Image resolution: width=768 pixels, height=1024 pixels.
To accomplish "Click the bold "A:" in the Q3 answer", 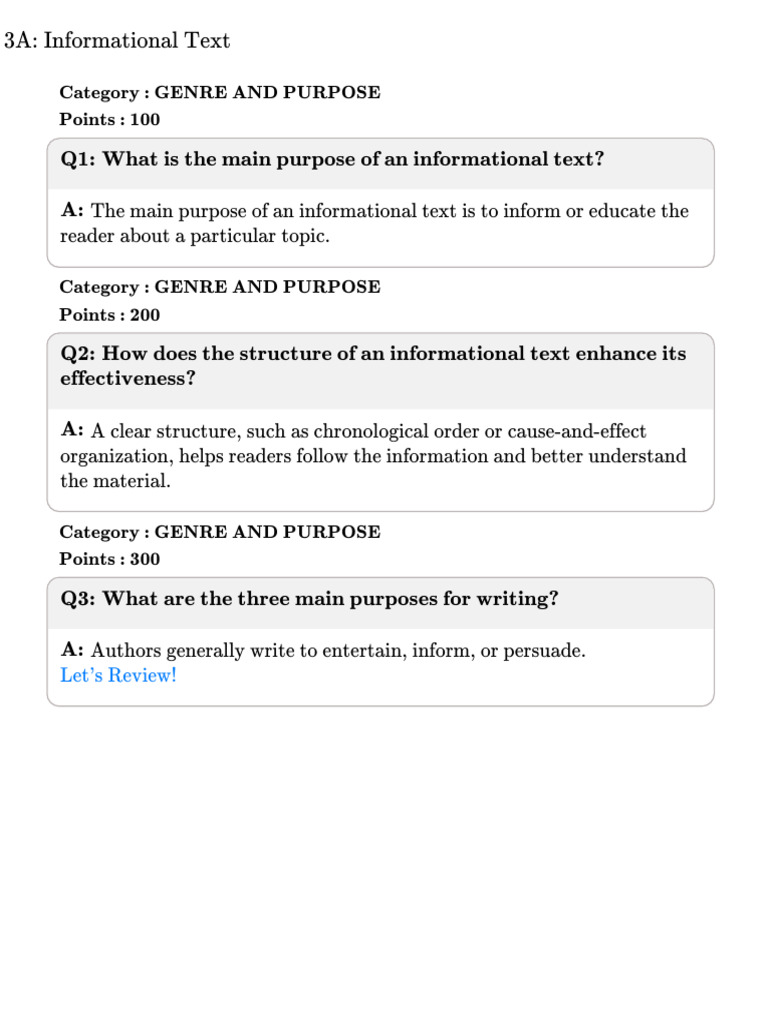I will [73, 650].
